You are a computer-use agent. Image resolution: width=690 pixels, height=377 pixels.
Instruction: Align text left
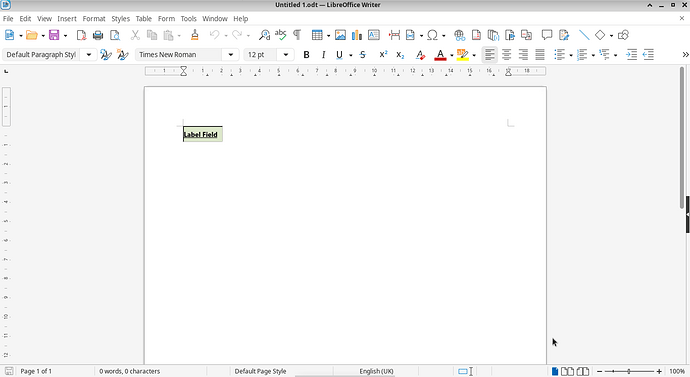pos(490,55)
